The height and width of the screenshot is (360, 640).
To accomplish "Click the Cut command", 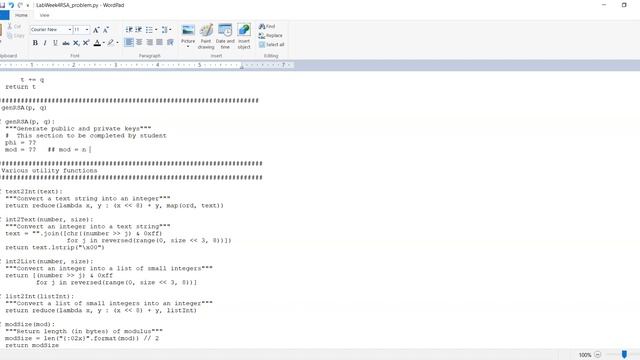I will [x=15, y=27].
